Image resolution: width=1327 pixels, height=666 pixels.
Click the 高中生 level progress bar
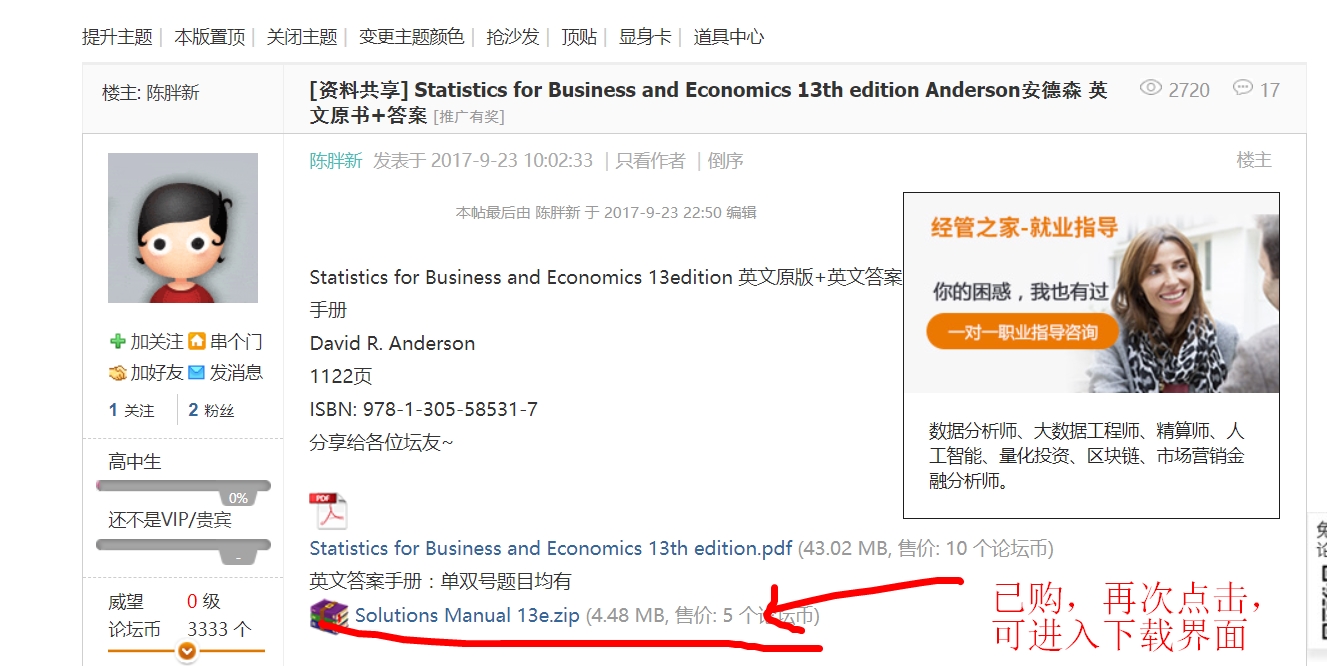pyautogui.click(x=183, y=487)
